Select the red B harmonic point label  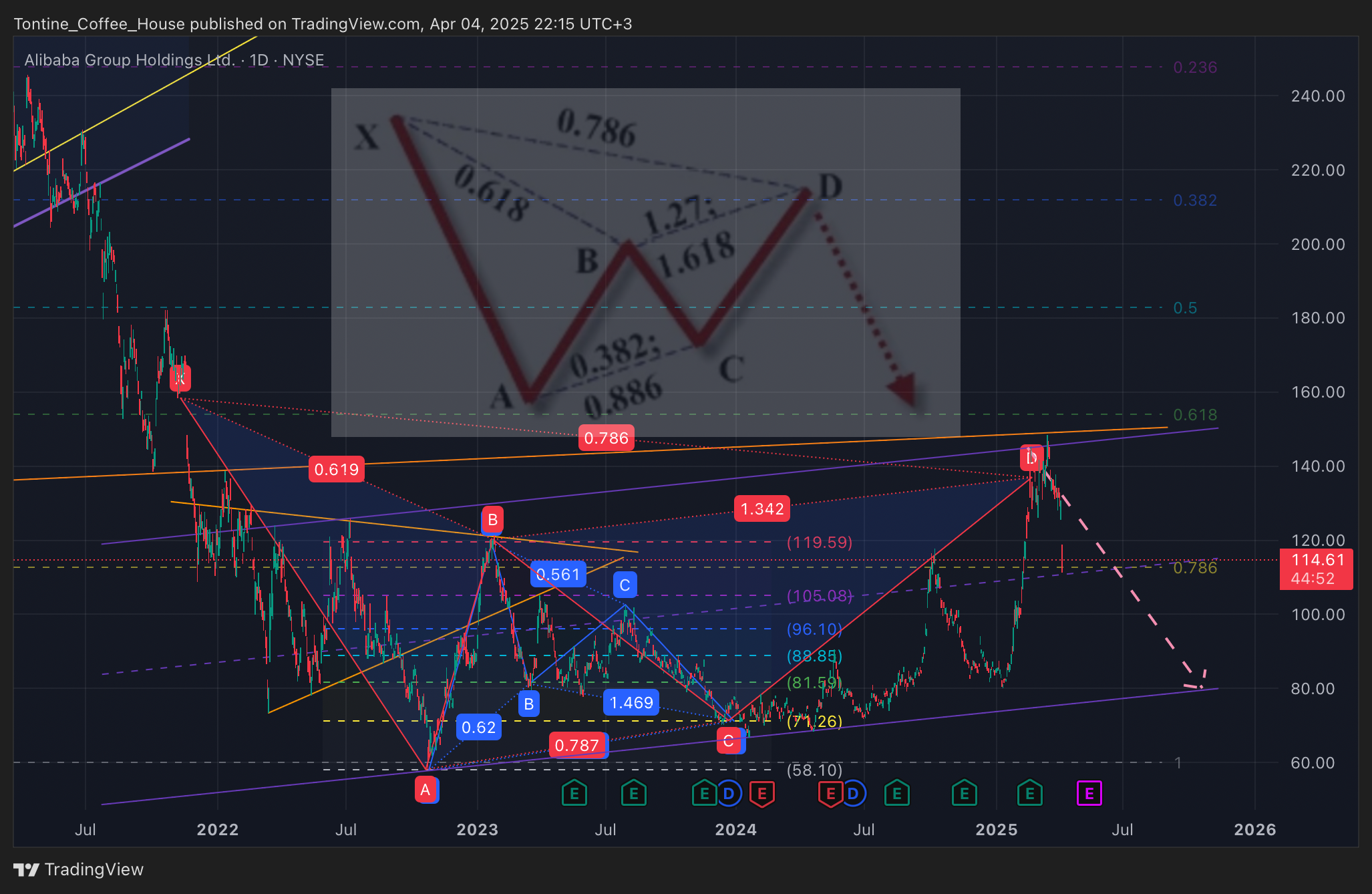point(492,520)
